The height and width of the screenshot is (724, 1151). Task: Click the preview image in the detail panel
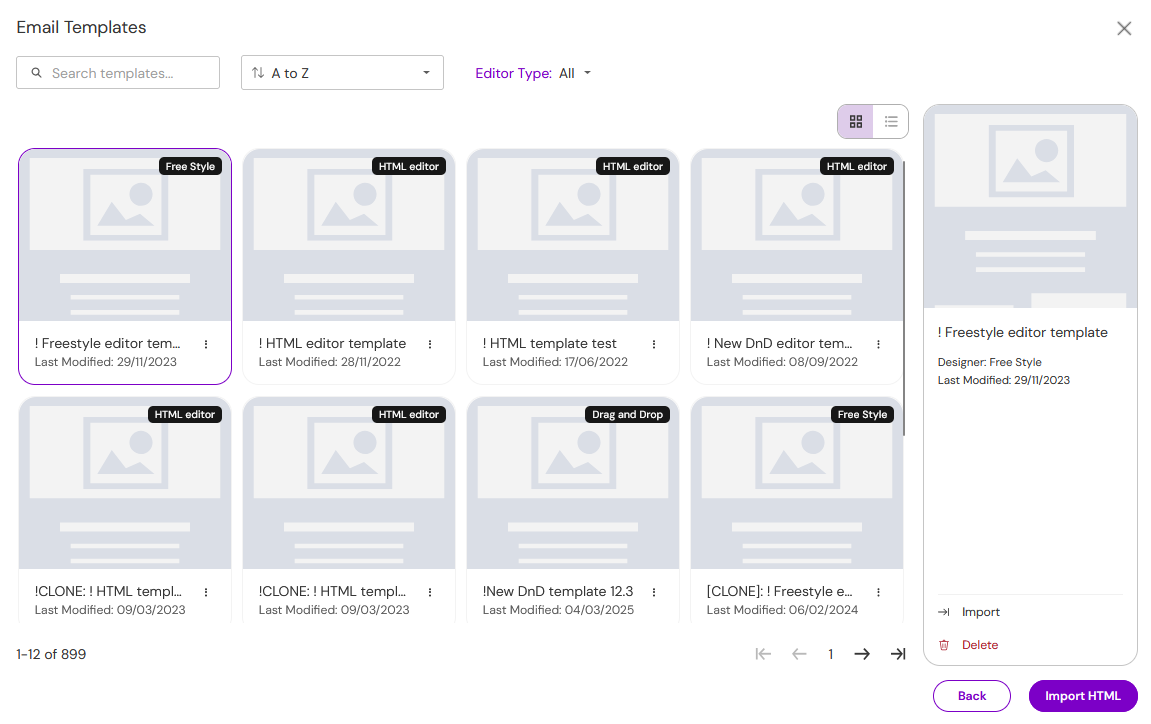pyautogui.click(x=1031, y=206)
